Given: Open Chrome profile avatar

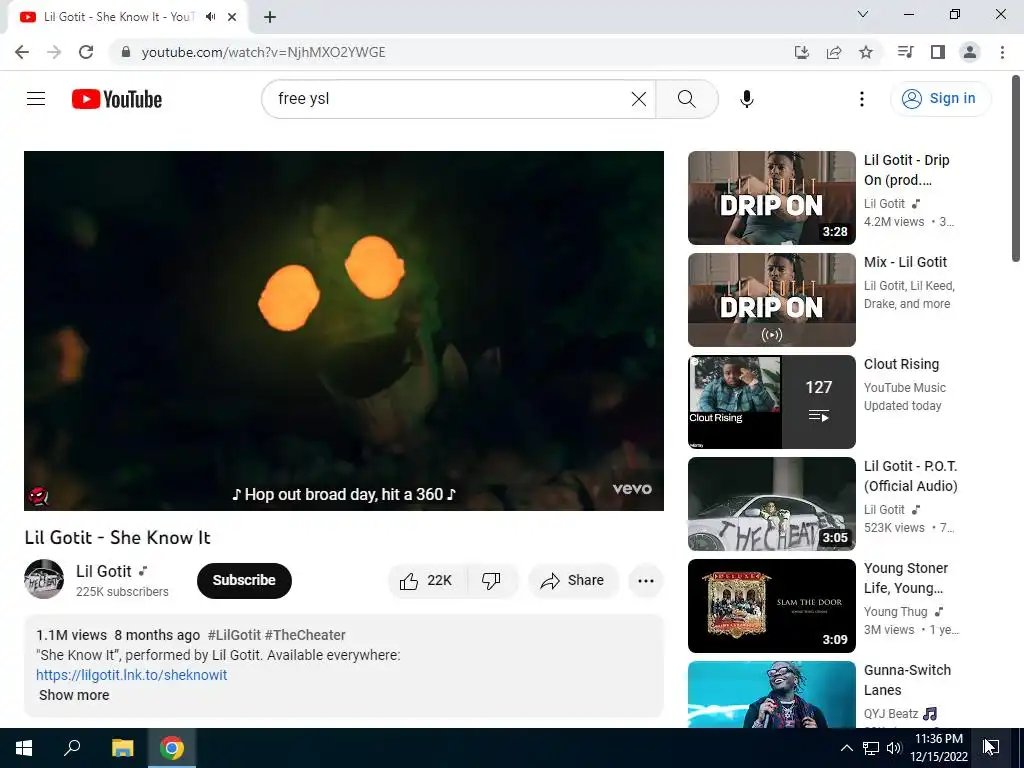Looking at the screenshot, I should tap(970, 52).
